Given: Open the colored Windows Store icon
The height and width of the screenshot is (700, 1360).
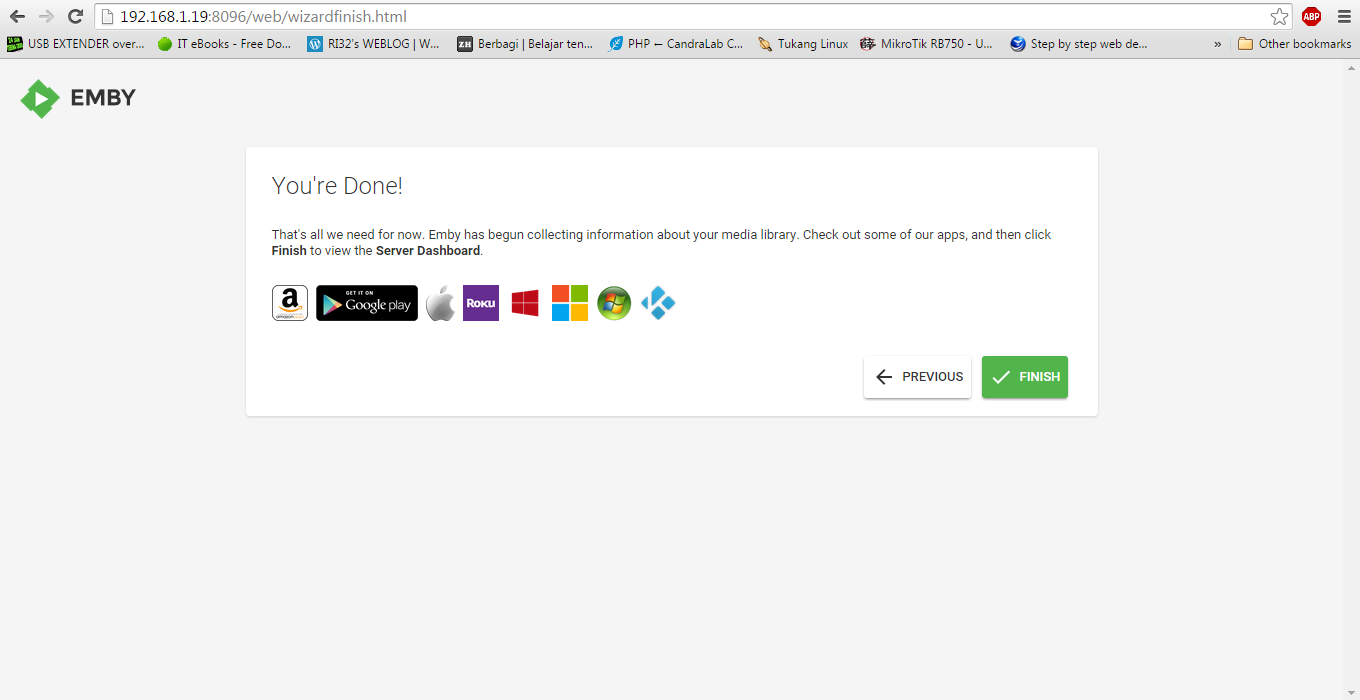Looking at the screenshot, I should pos(570,303).
